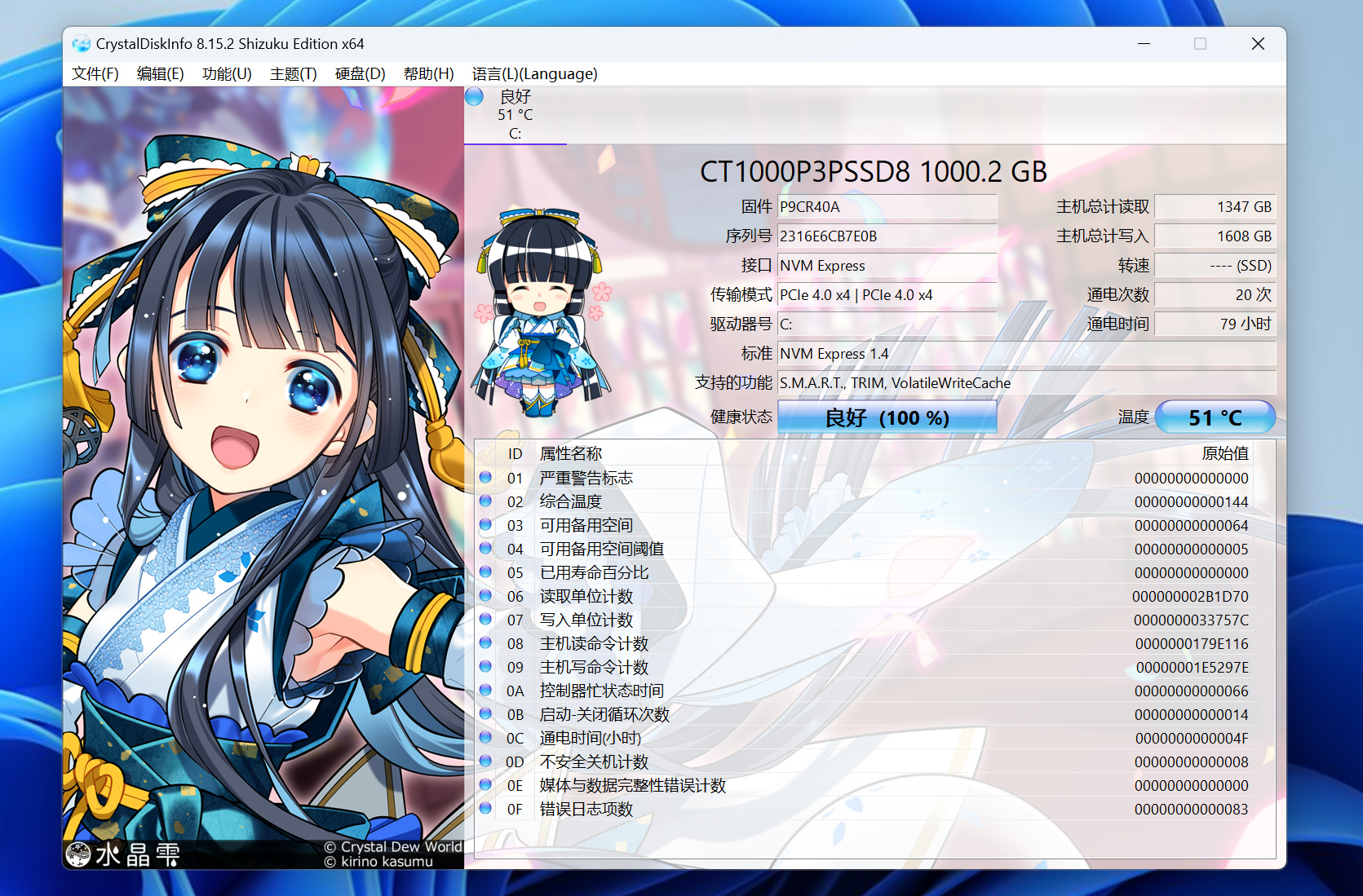Viewport: 1363px width, 896px height.
Task: Click status orb for attribute 0F 错误日志项数
Action: (x=485, y=808)
